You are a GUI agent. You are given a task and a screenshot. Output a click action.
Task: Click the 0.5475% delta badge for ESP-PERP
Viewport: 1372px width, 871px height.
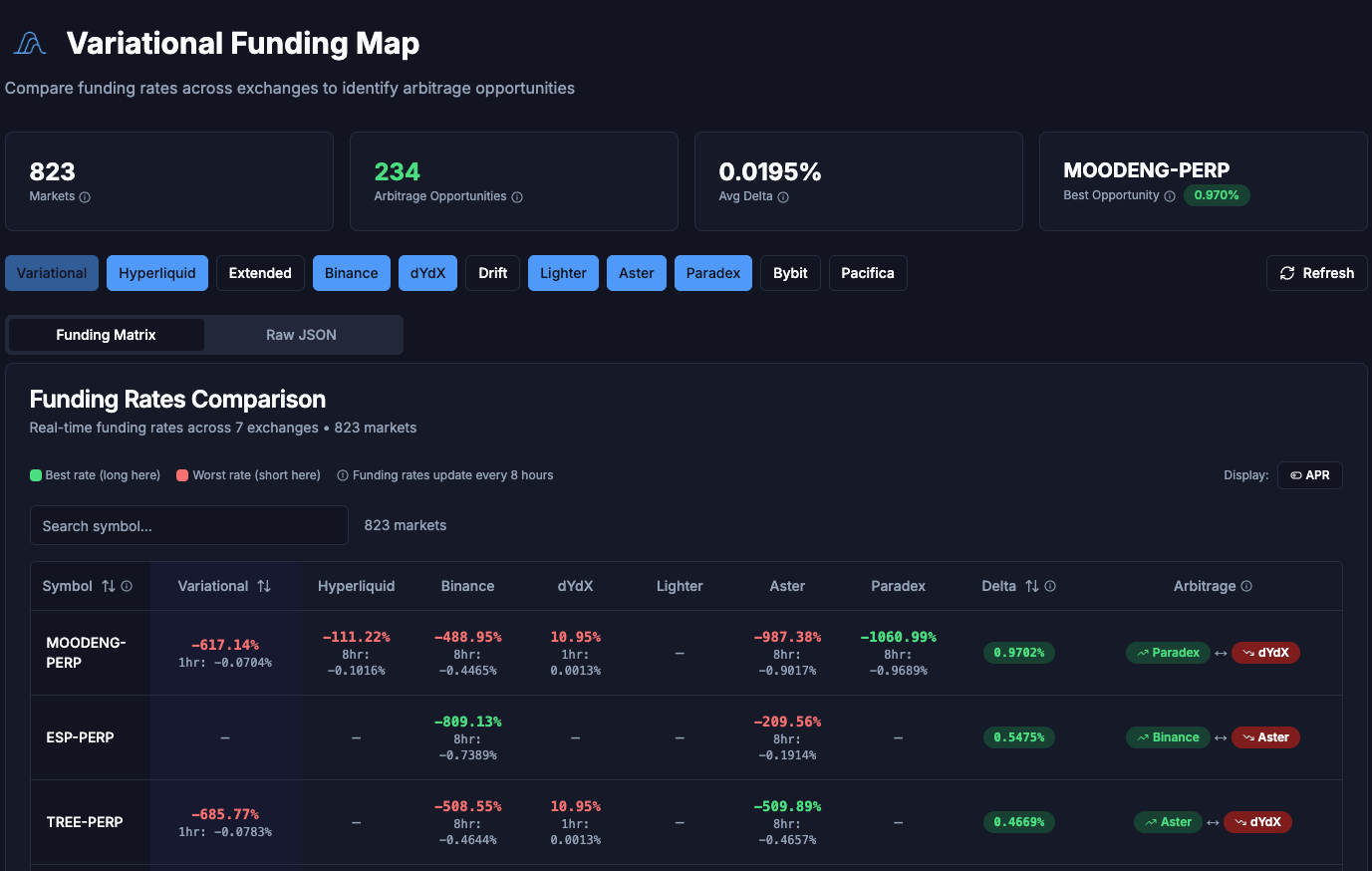tap(1019, 737)
